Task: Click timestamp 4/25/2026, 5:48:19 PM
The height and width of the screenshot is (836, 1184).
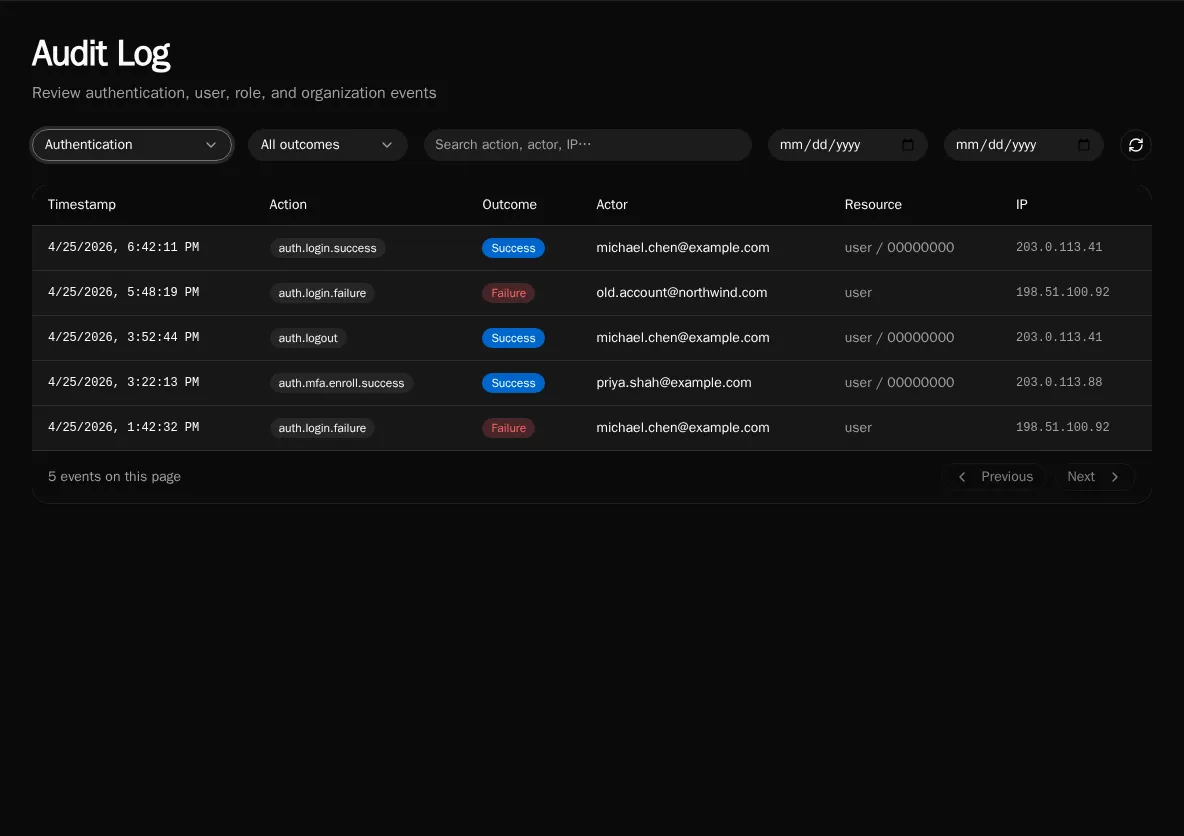Action: 123,292
